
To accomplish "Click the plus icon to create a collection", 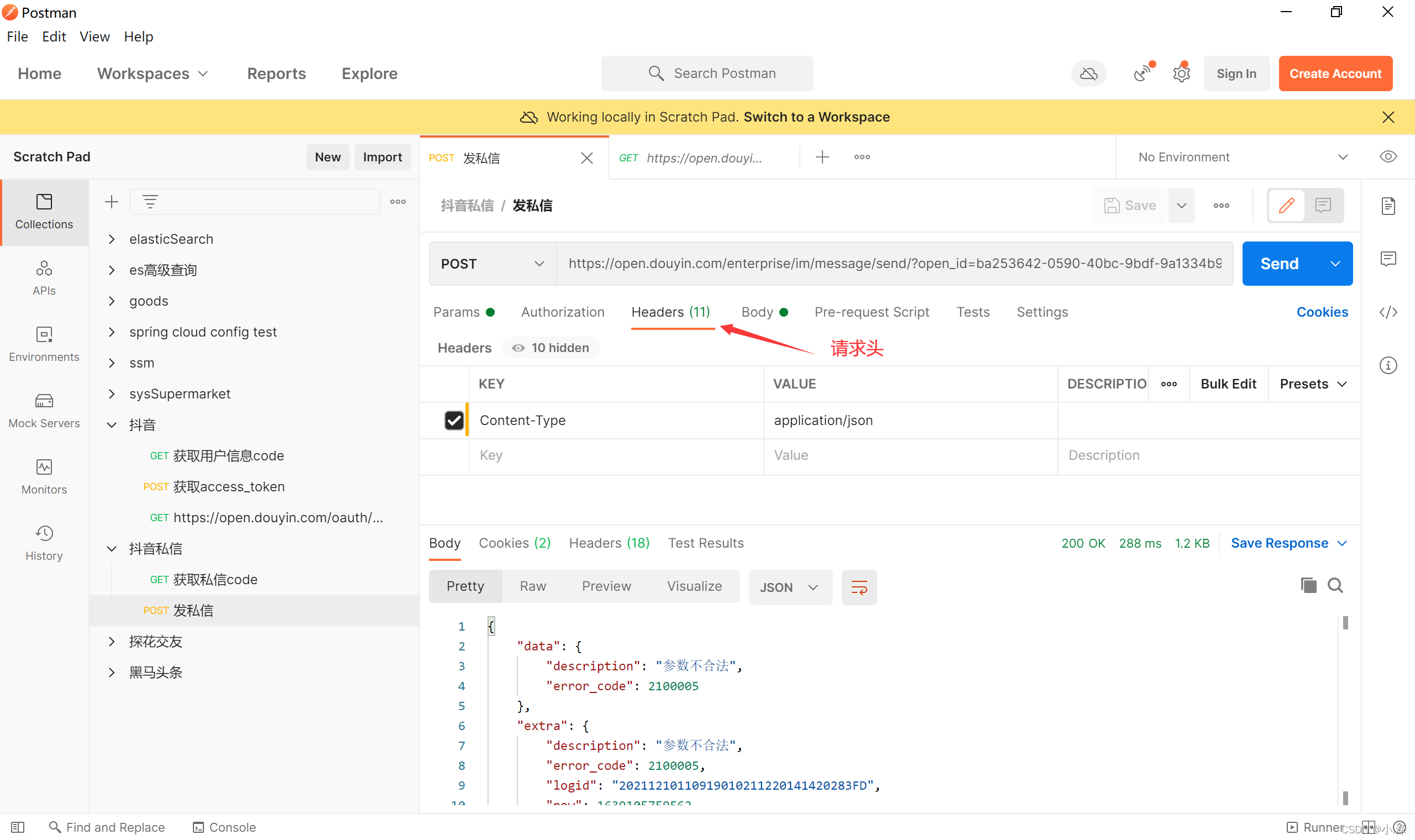I will [112, 202].
